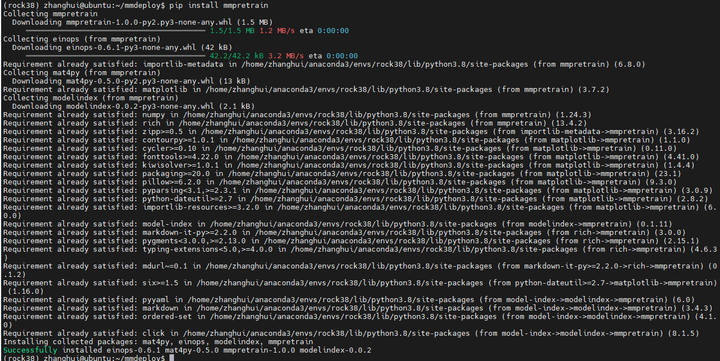Click the einops download progress bar
This screenshot has height=361, width=720.
[116, 56]
